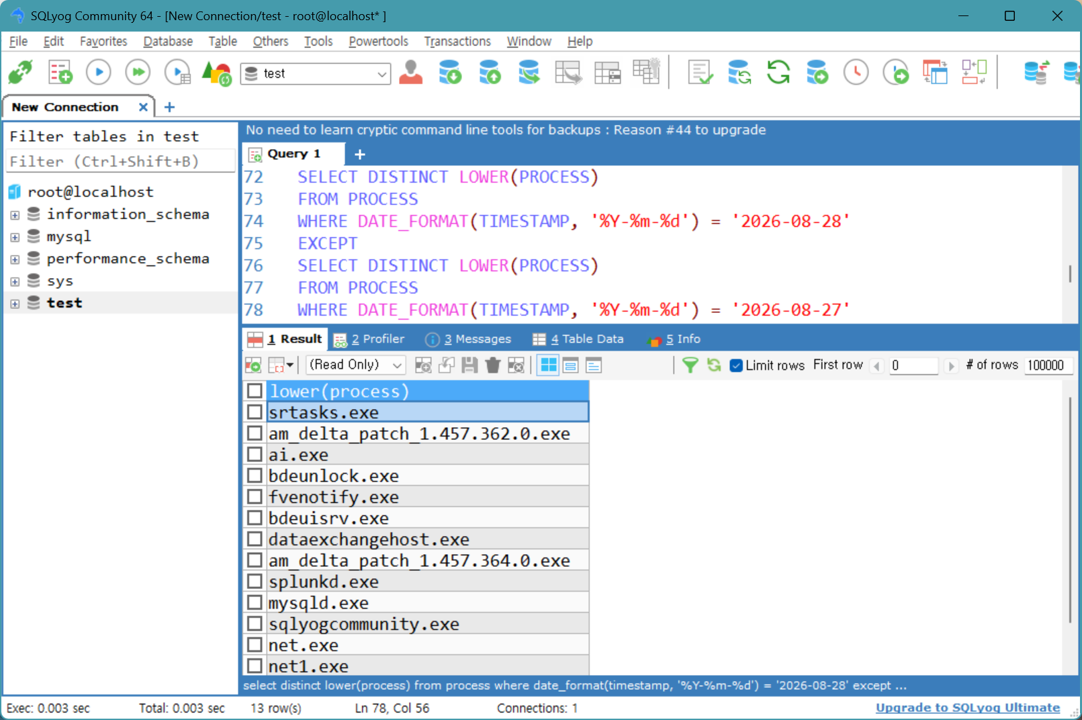
Task: Open the export options dropdown arrow
Action: tap(290, 364)
